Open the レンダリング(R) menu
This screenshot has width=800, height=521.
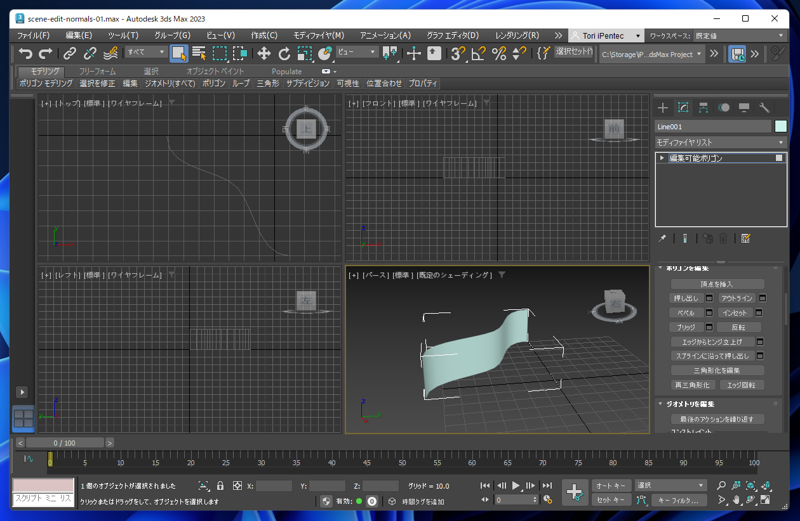[x=517, y=35]
